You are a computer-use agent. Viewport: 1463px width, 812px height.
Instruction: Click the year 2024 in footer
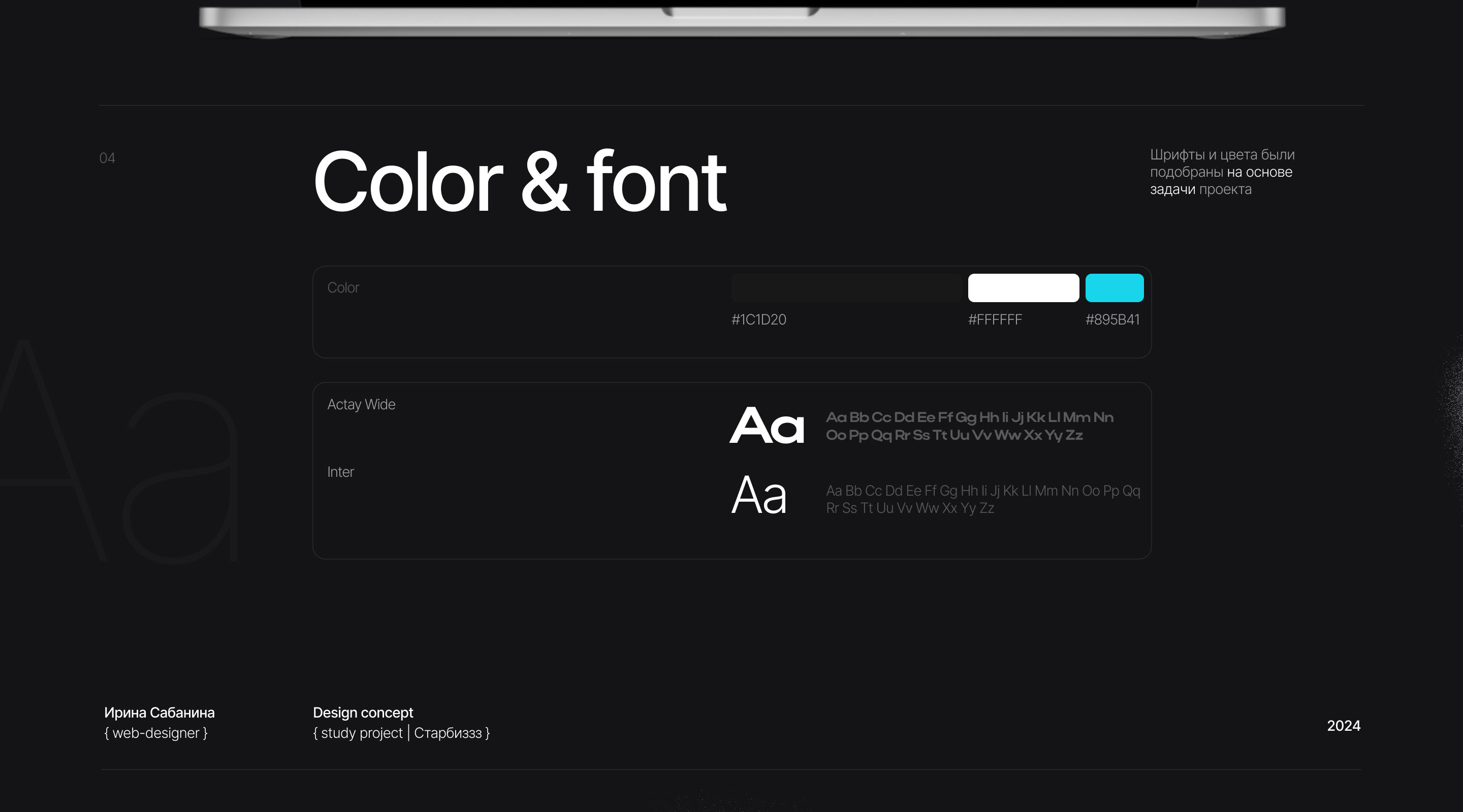(1343, 726)
